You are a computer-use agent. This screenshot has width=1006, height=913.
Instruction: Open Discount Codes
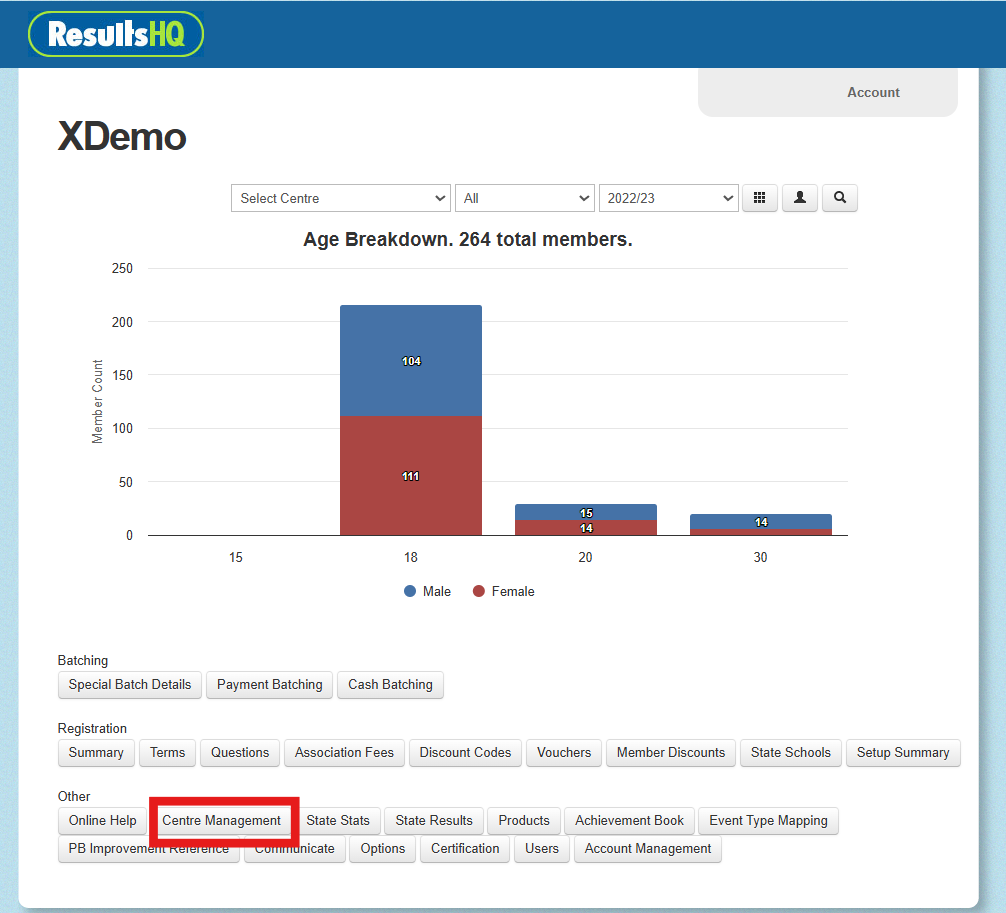465,753
